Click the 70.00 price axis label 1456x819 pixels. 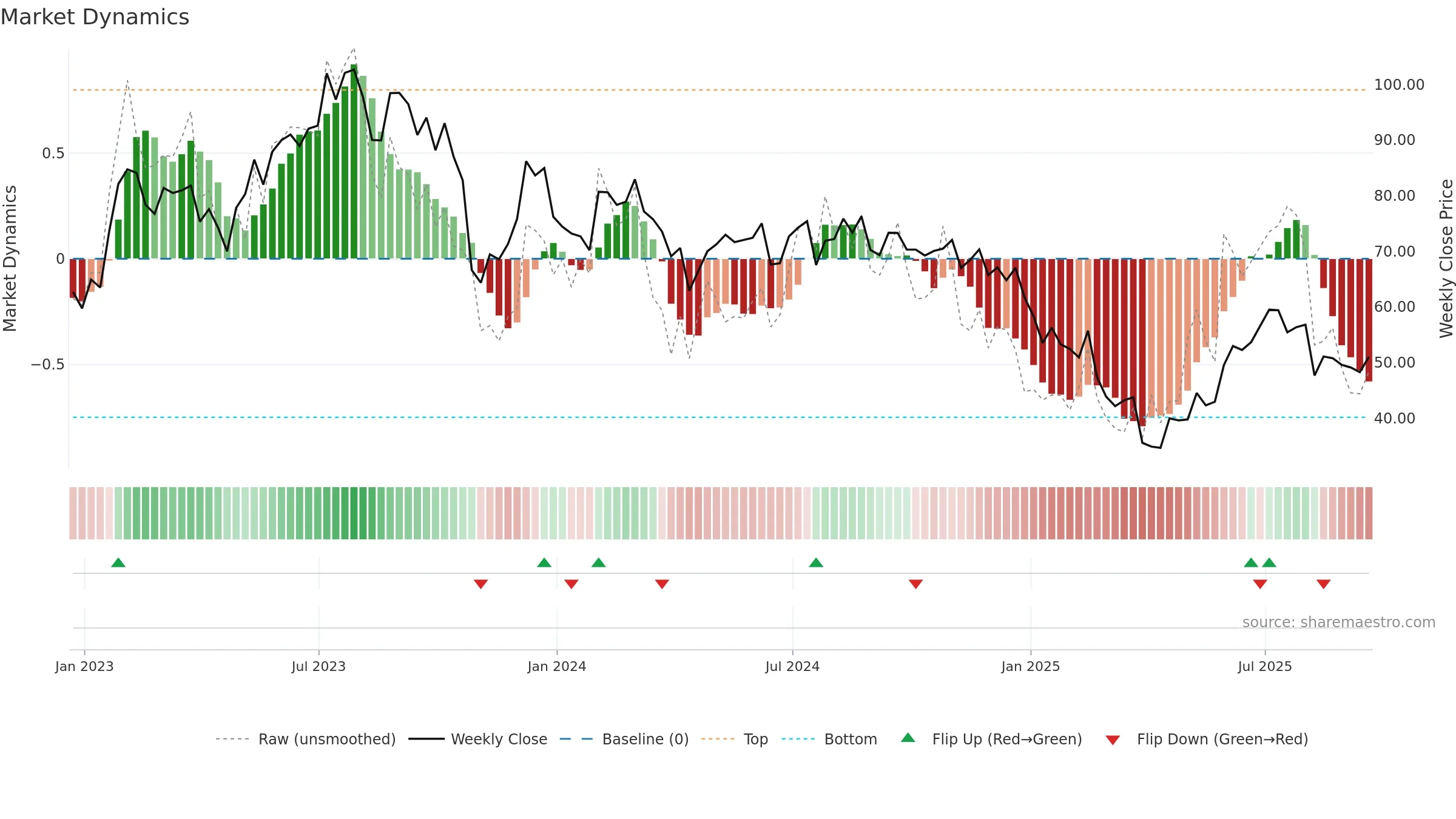tap(1395, 251)
